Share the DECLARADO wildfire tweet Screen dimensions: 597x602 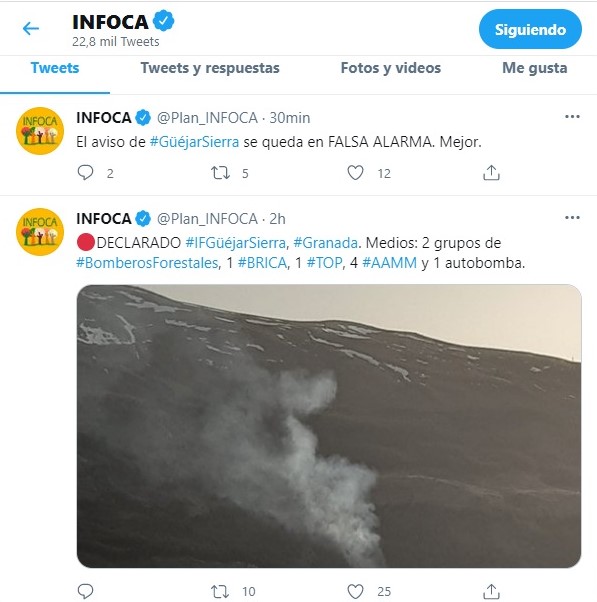pyautogui.click(x=491, y=591)
